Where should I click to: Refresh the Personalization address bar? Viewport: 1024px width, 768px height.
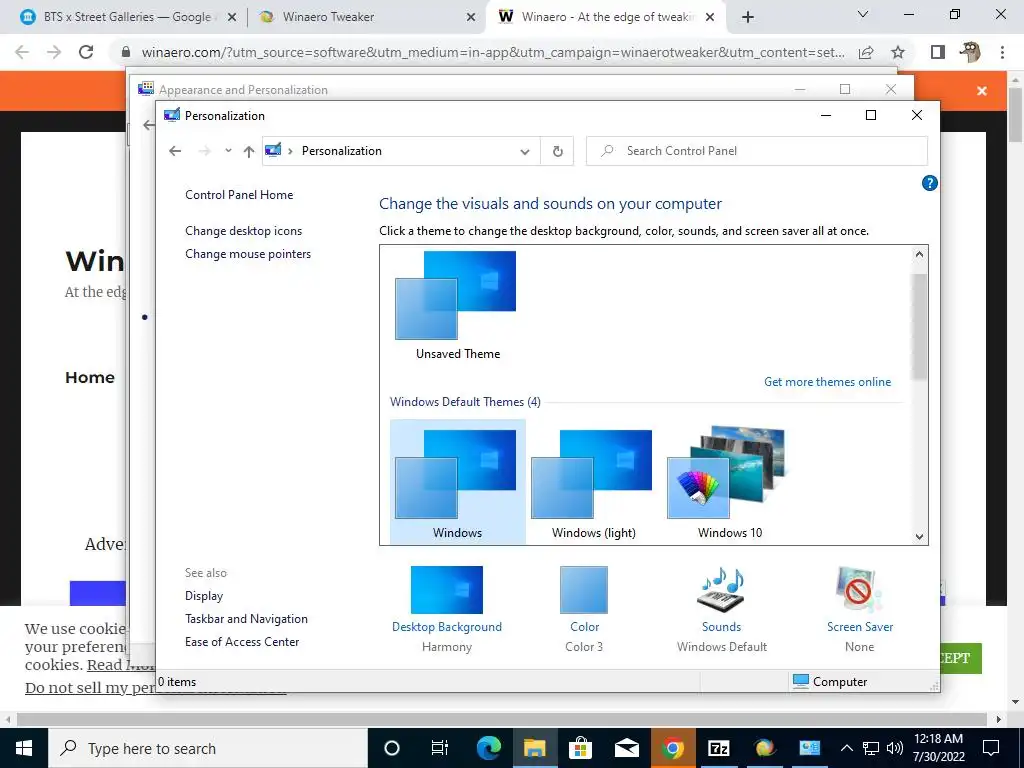click(558, 151)
